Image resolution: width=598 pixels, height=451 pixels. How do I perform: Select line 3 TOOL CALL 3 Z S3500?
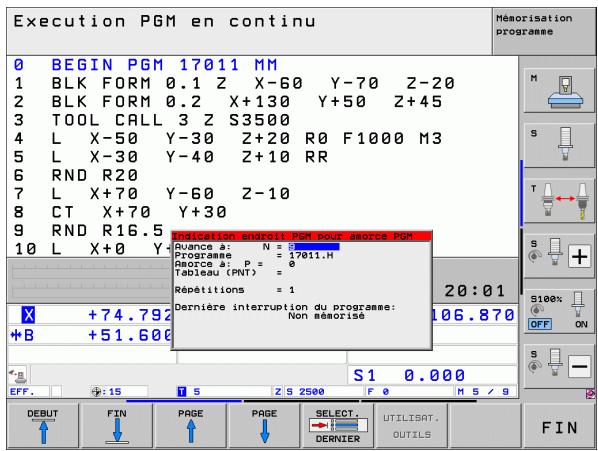152,120
